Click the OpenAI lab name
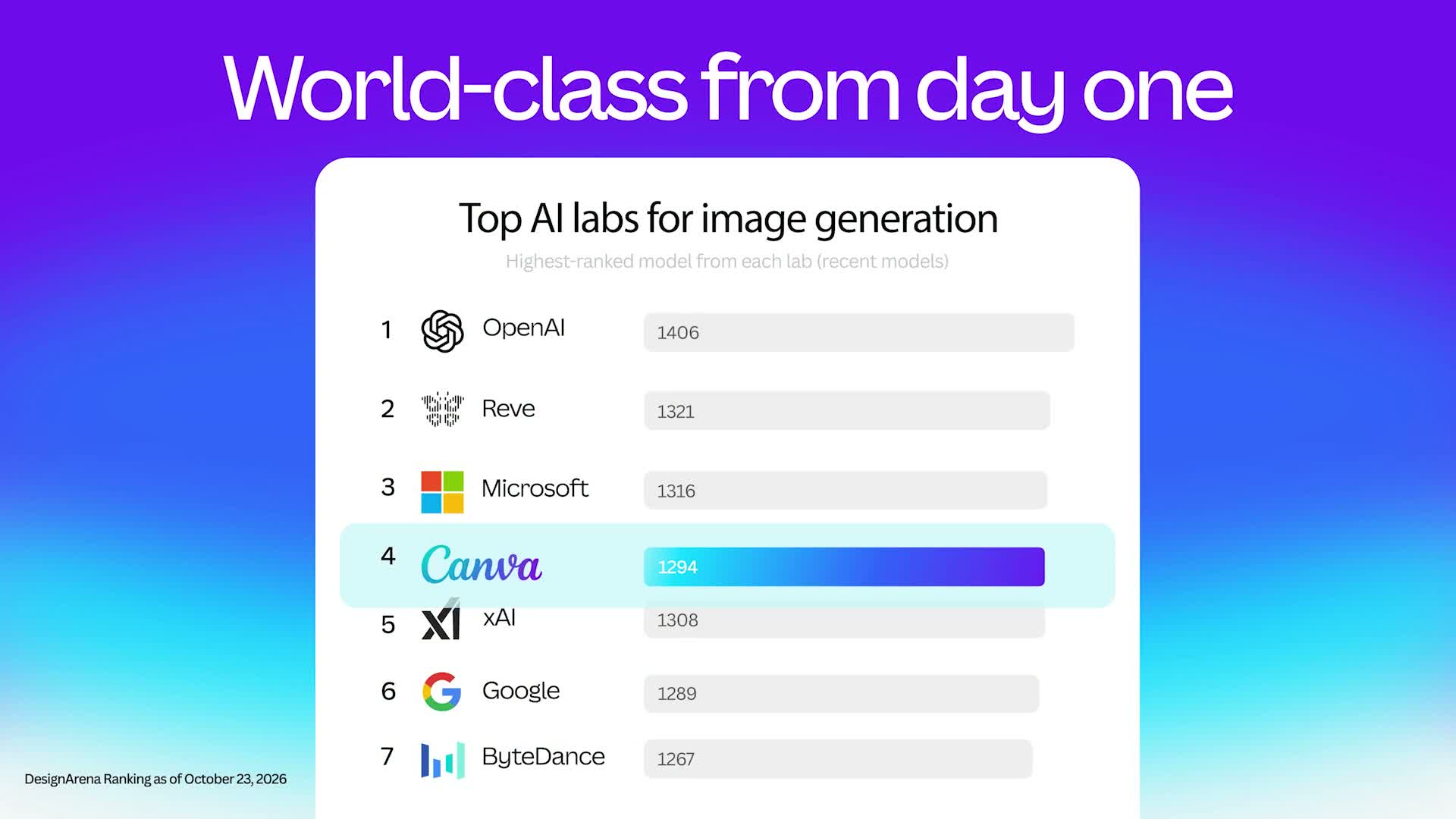 523,328
